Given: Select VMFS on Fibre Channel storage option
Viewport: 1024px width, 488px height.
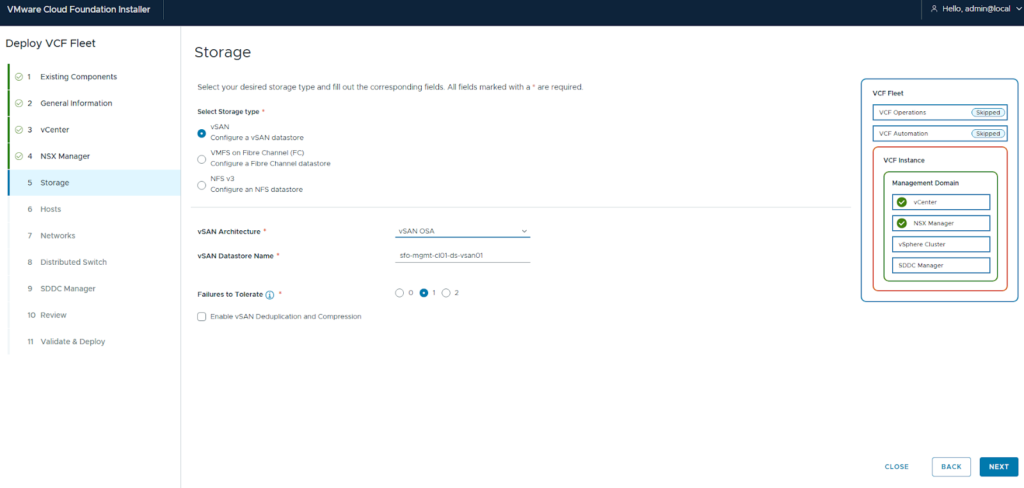Looking at the screenshot, I should coord(202,158).
